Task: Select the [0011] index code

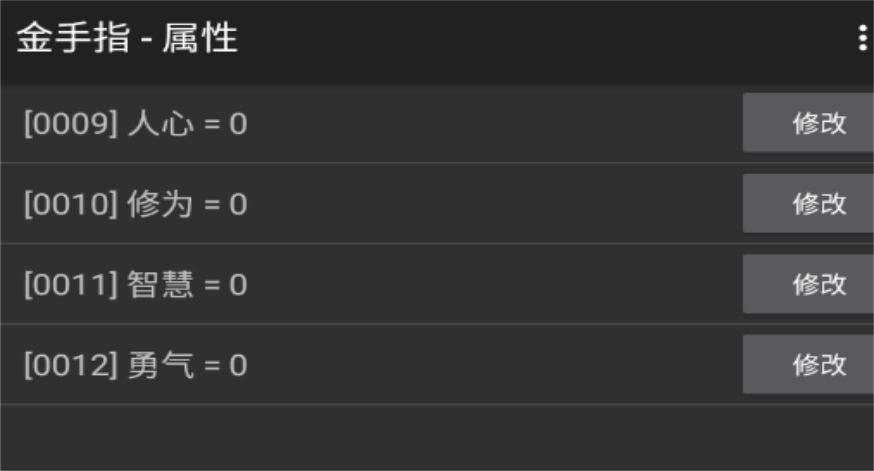Action: (70, 286)
